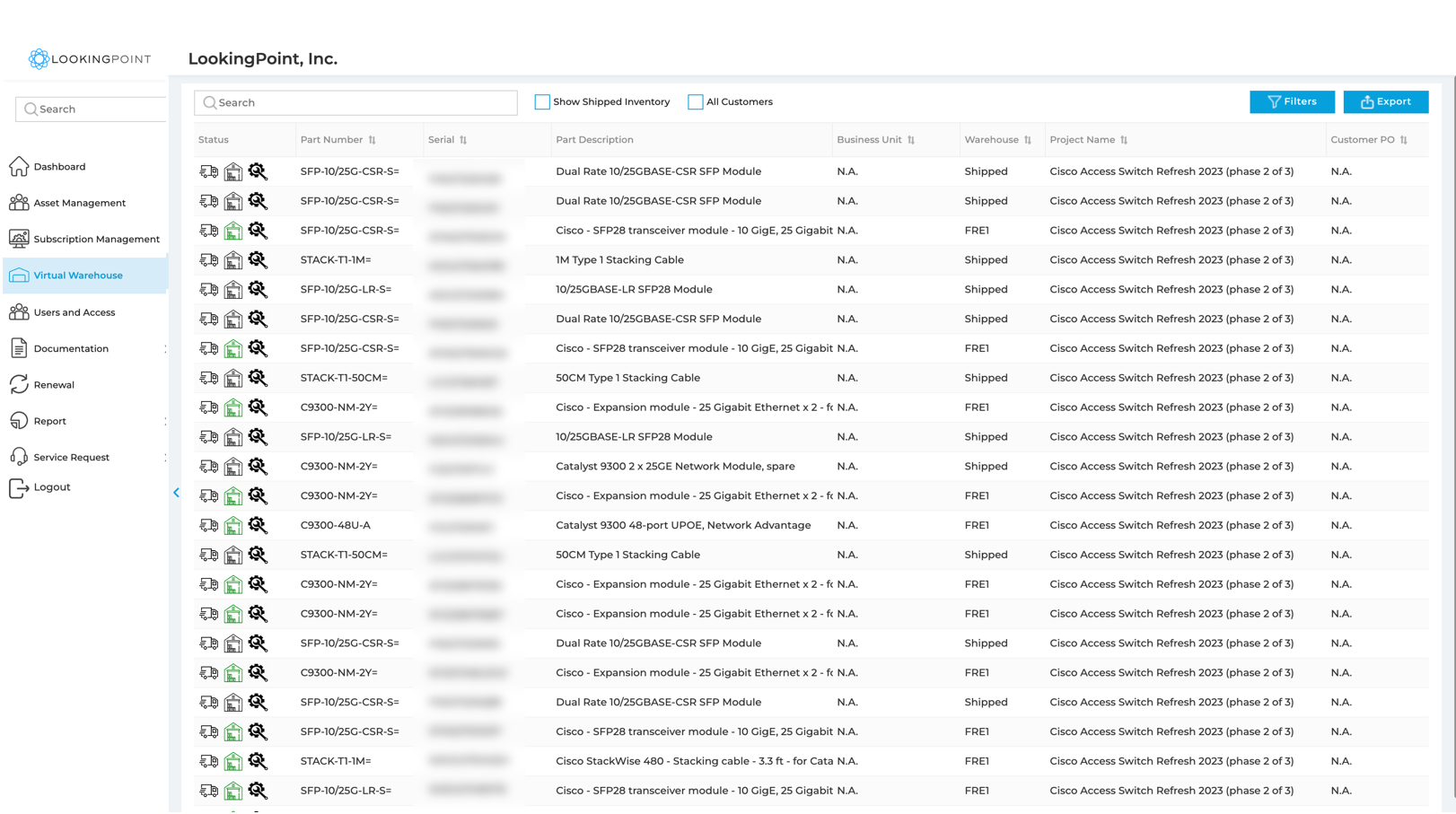The image size is (1456, 814).
Task: Open Dashboard from the home icon
Action: 19,166
